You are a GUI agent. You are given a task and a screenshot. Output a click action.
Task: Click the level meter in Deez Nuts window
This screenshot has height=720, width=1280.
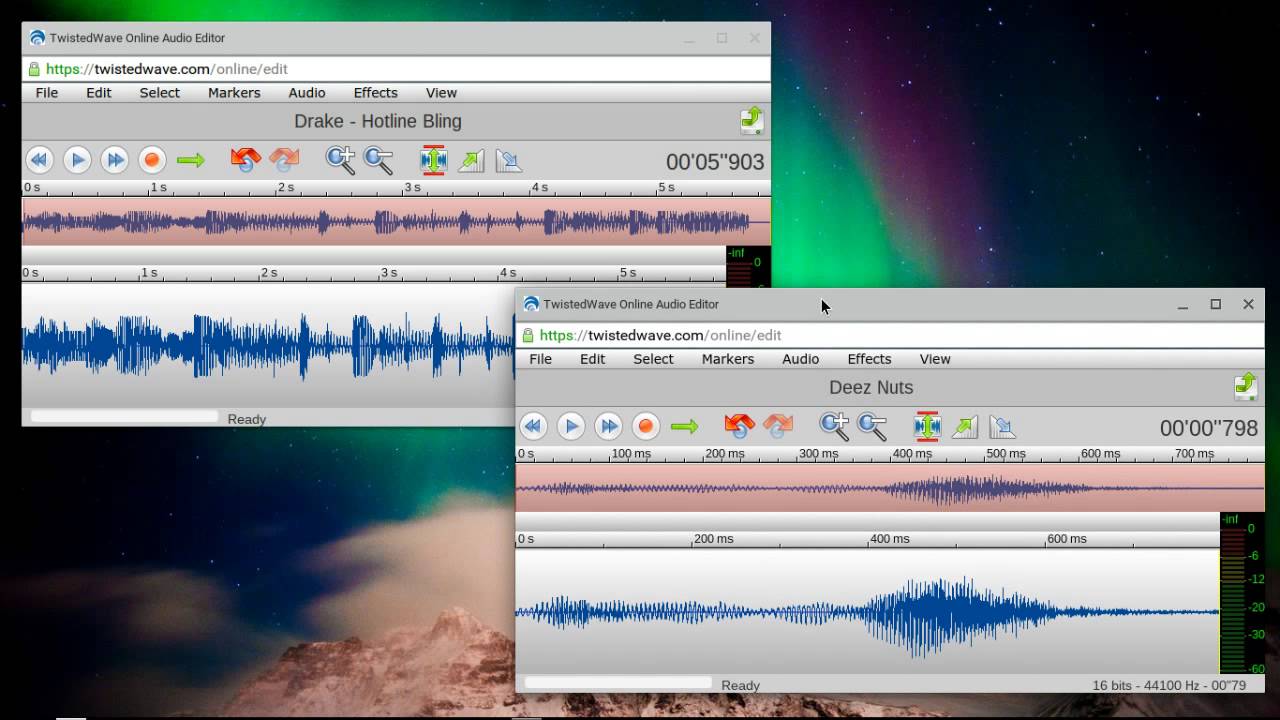coord(1242,593)
